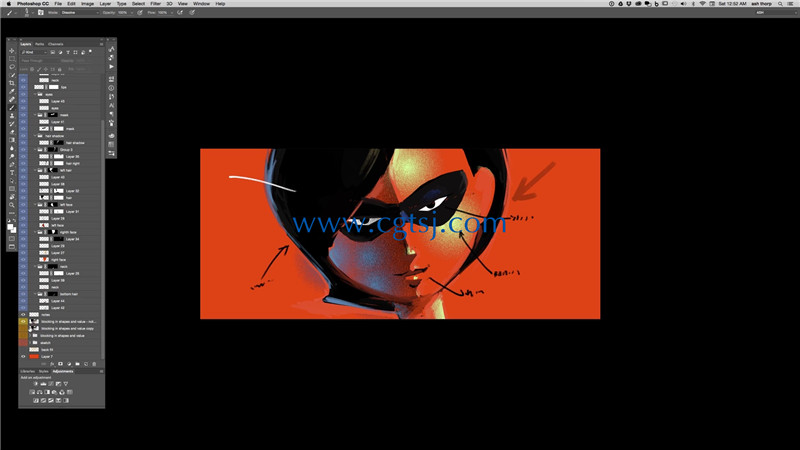
Task: Open the Kind layer filter dropdown
Action: coord(34,52)
